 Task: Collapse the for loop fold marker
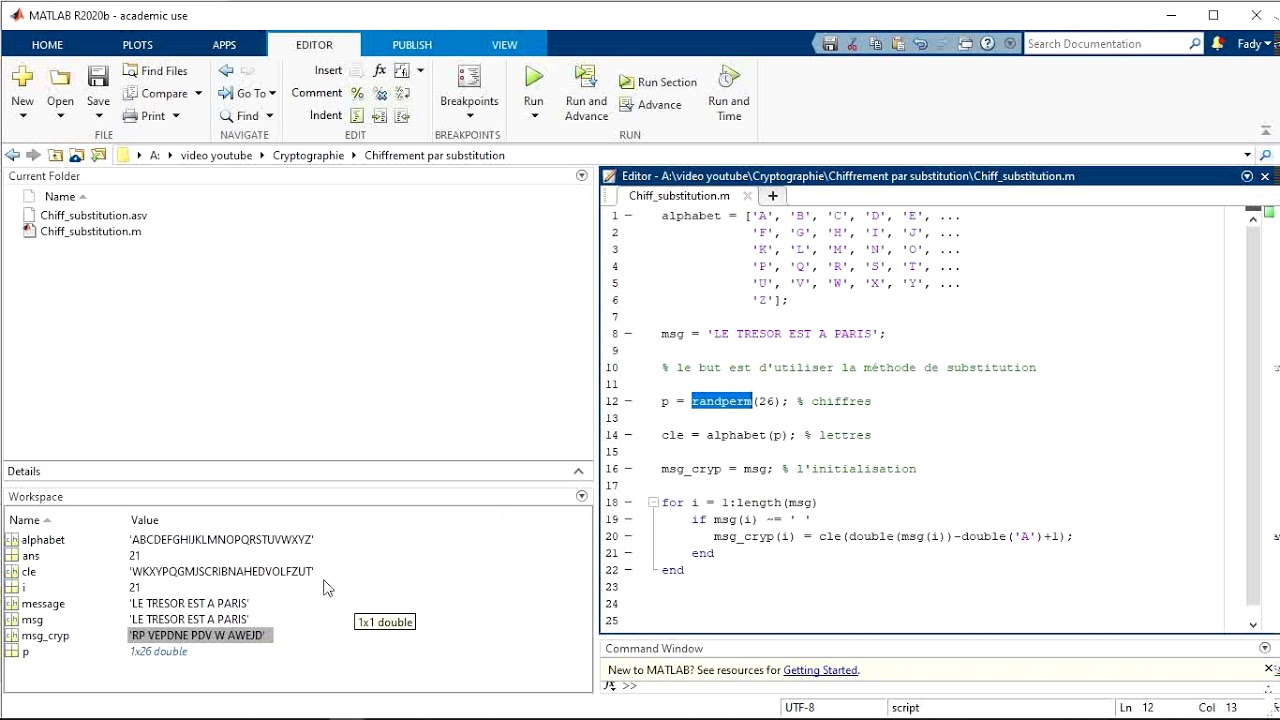(x=653, y=502)
